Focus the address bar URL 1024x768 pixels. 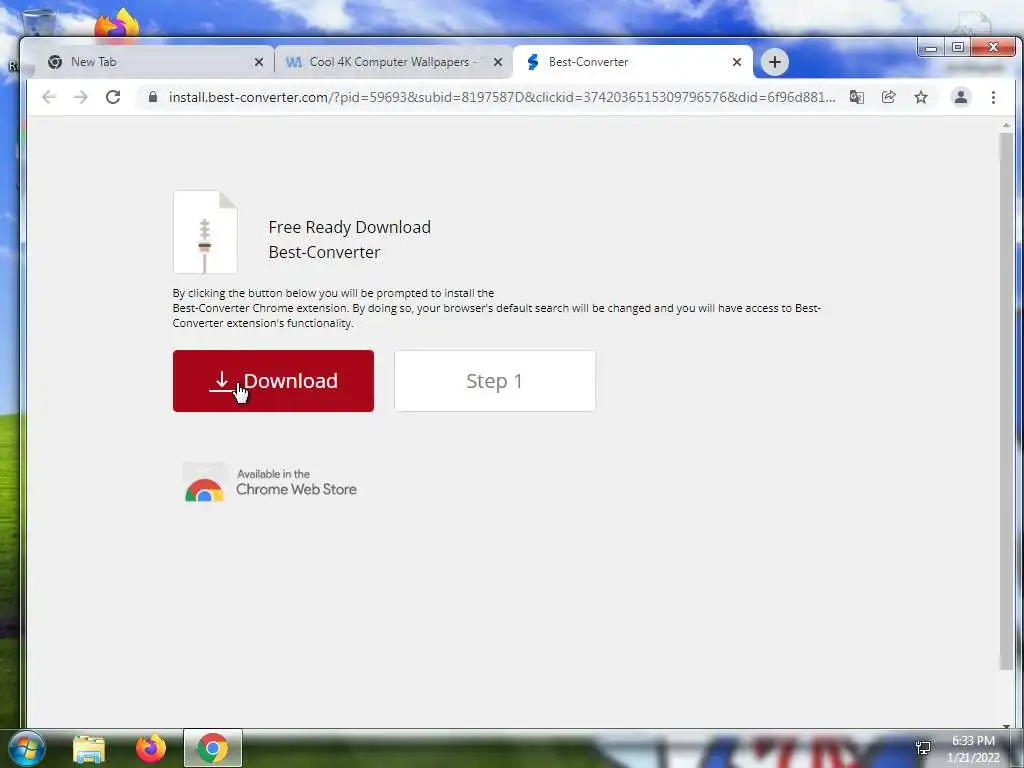click(502, 97)
